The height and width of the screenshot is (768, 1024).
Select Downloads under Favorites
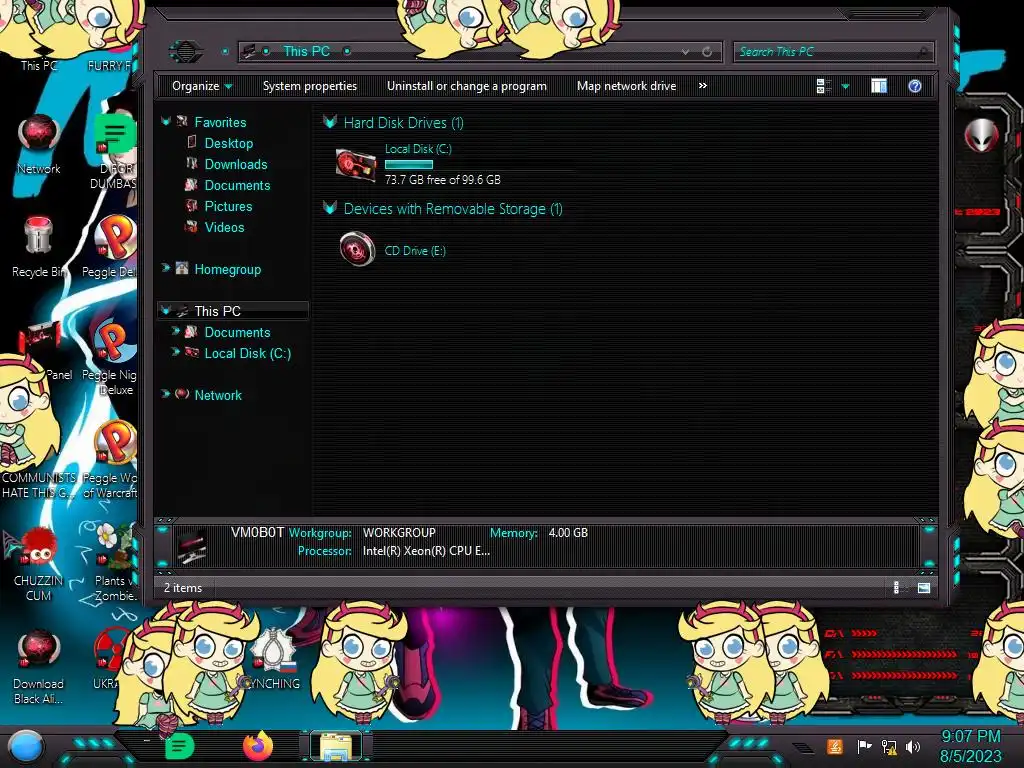click(236, 164)
